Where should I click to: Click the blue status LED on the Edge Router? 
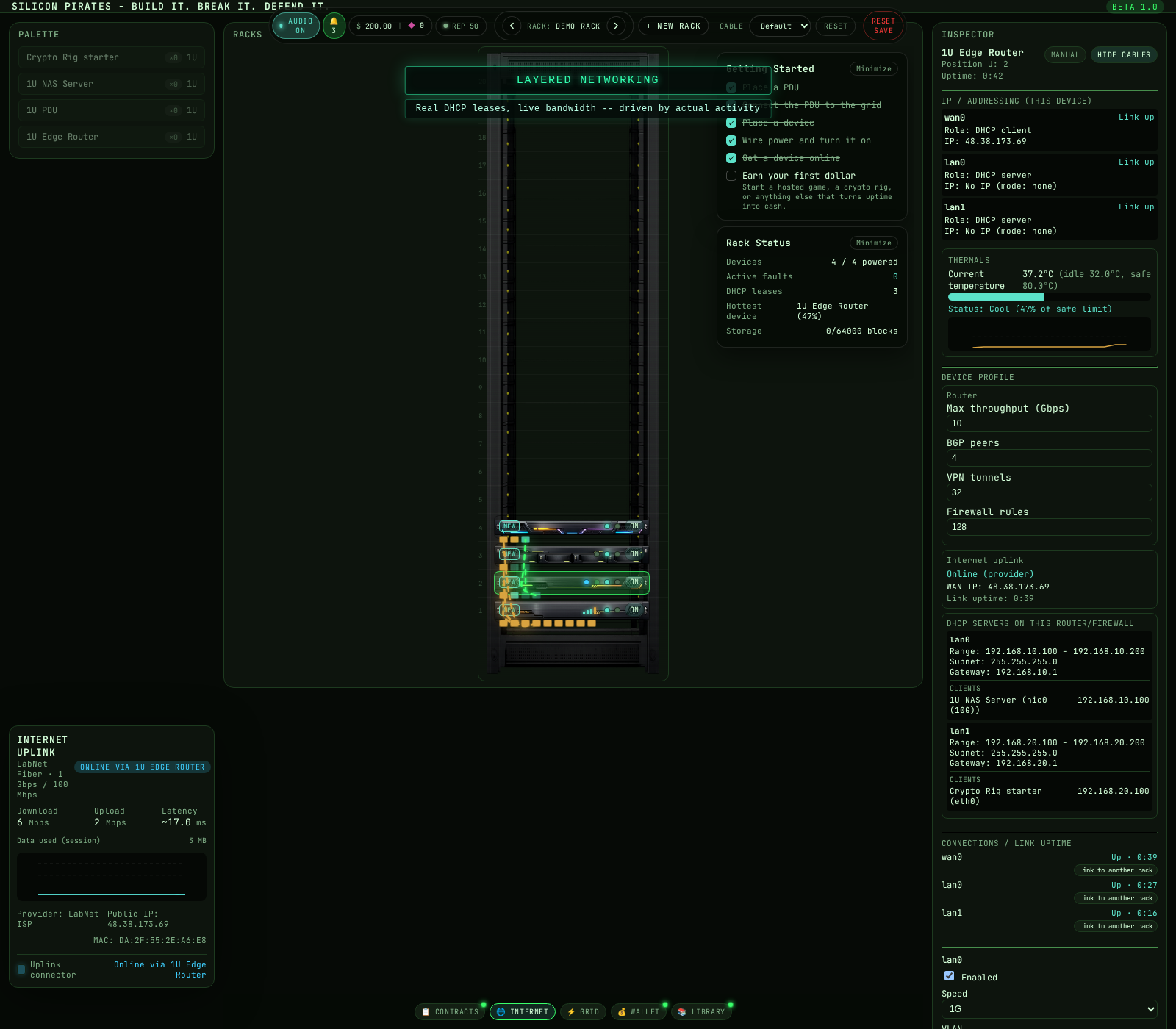tap(587, 582)
